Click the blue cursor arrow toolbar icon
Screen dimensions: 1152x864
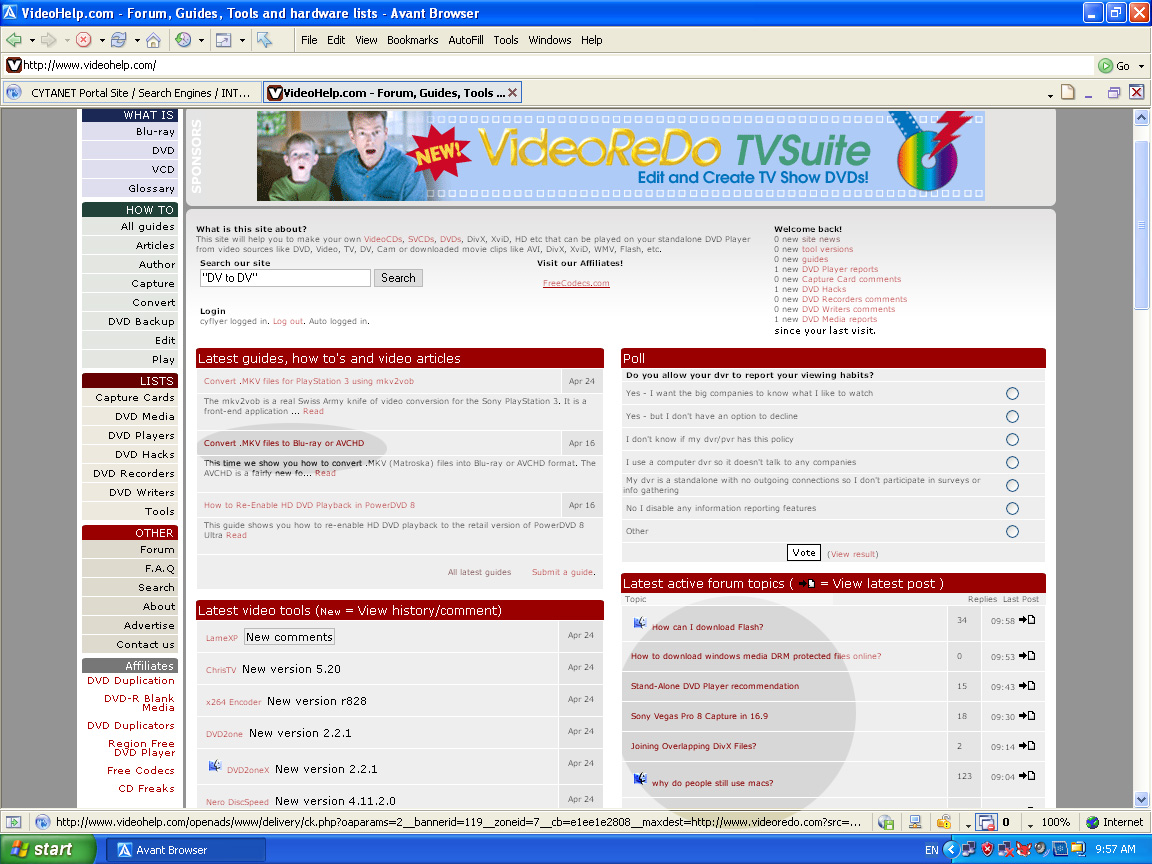pyautogui.click(x=264, y=40)
